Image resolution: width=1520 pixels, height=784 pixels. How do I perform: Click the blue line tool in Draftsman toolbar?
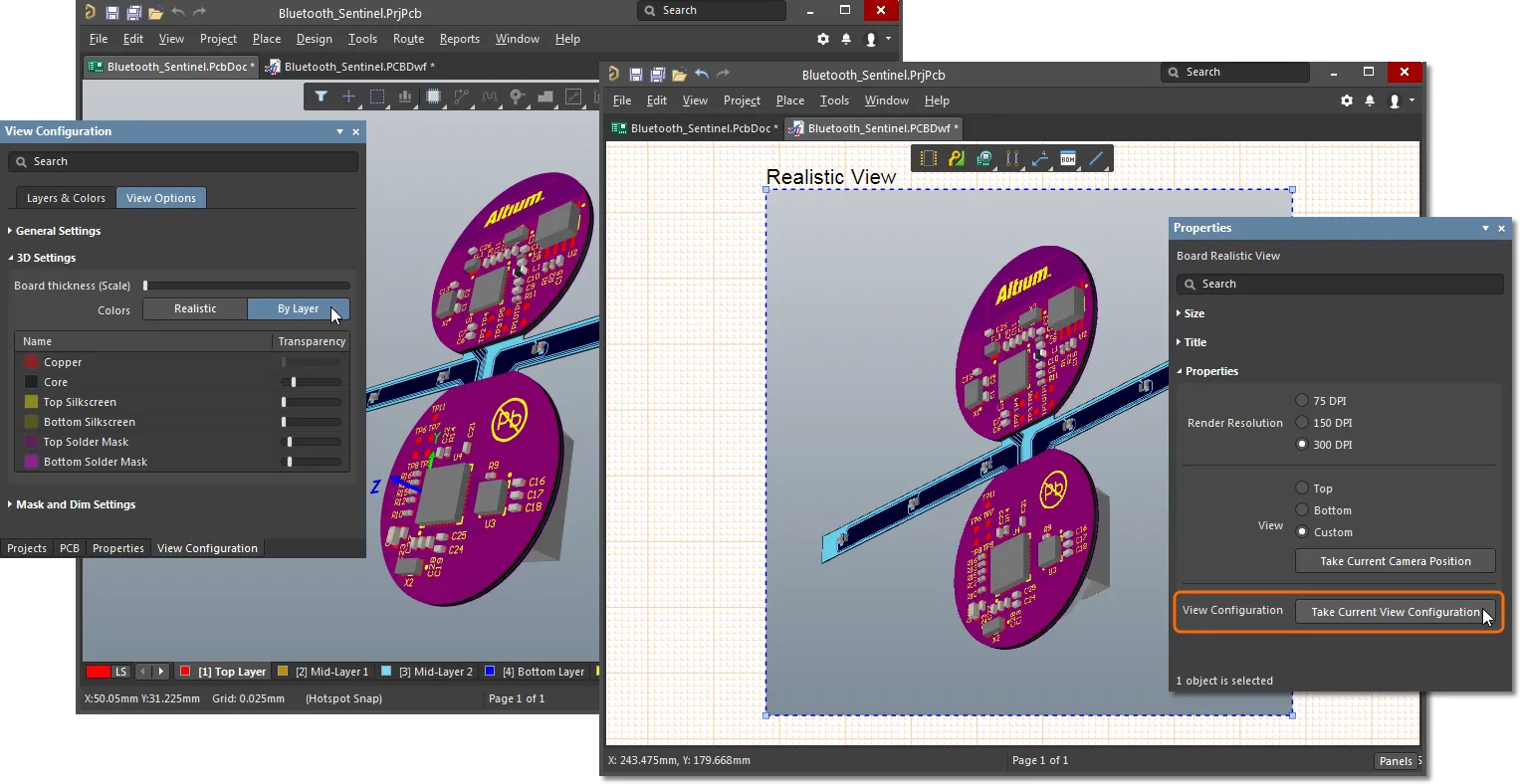(1096, 158)
